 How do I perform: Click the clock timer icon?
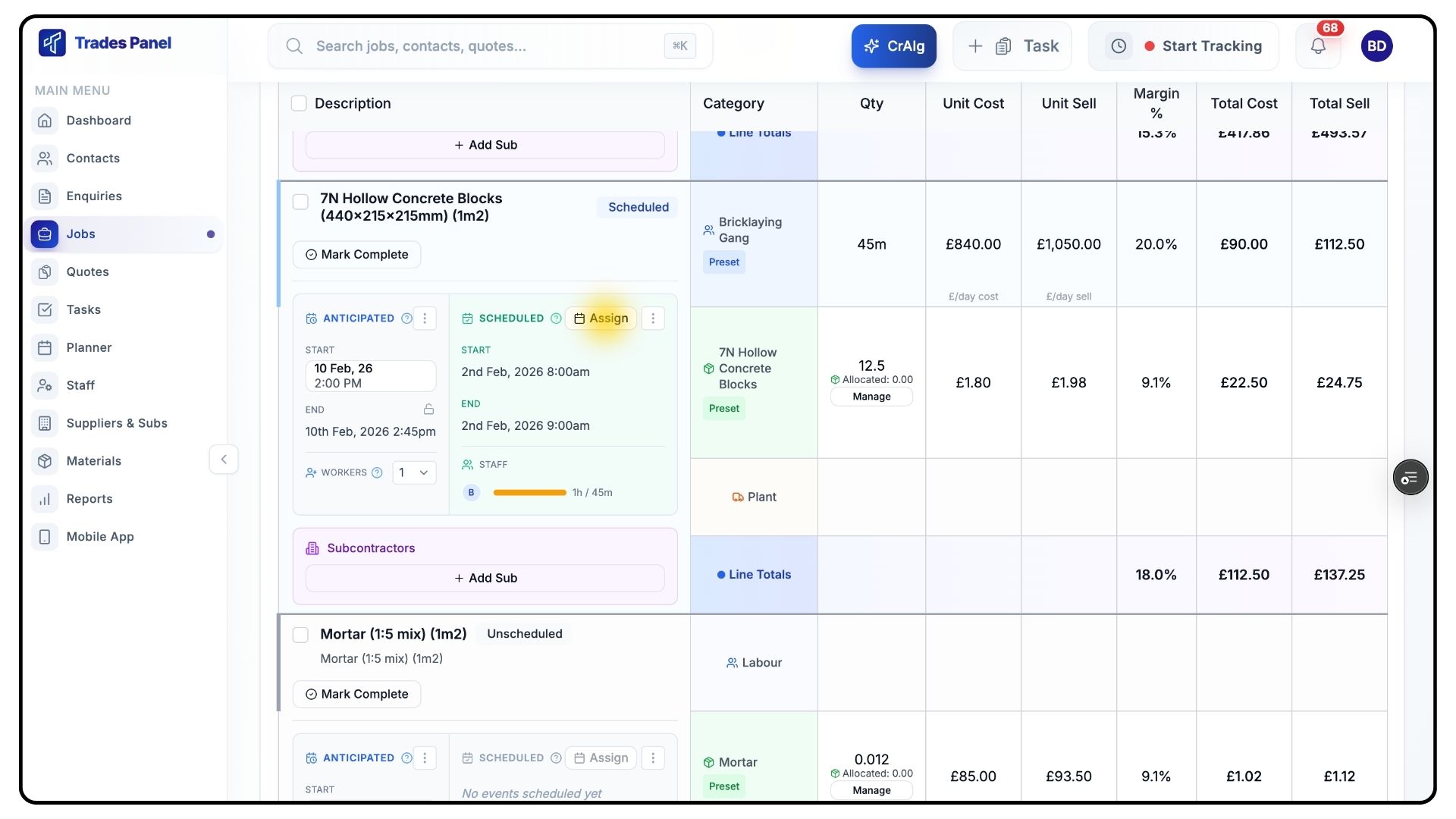[x=1119, y=46]
